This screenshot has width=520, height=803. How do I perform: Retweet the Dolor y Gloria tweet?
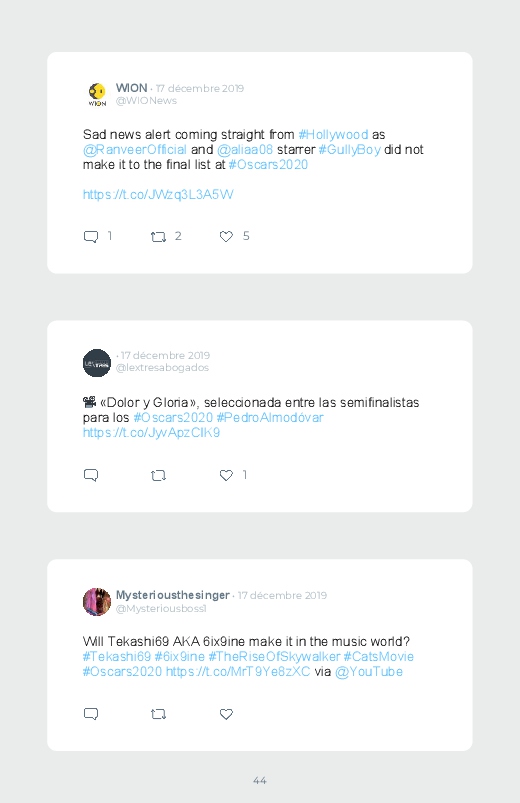[158, 475]
